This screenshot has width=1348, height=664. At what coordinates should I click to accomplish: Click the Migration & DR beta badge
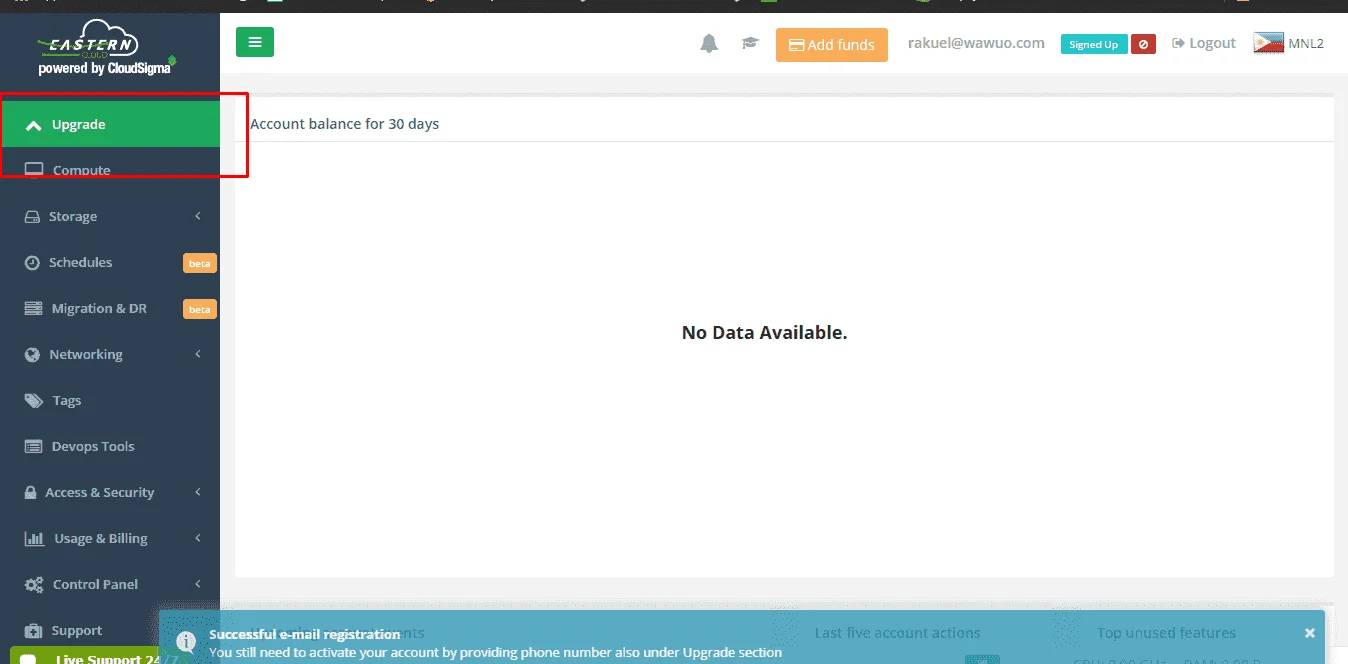200,309
